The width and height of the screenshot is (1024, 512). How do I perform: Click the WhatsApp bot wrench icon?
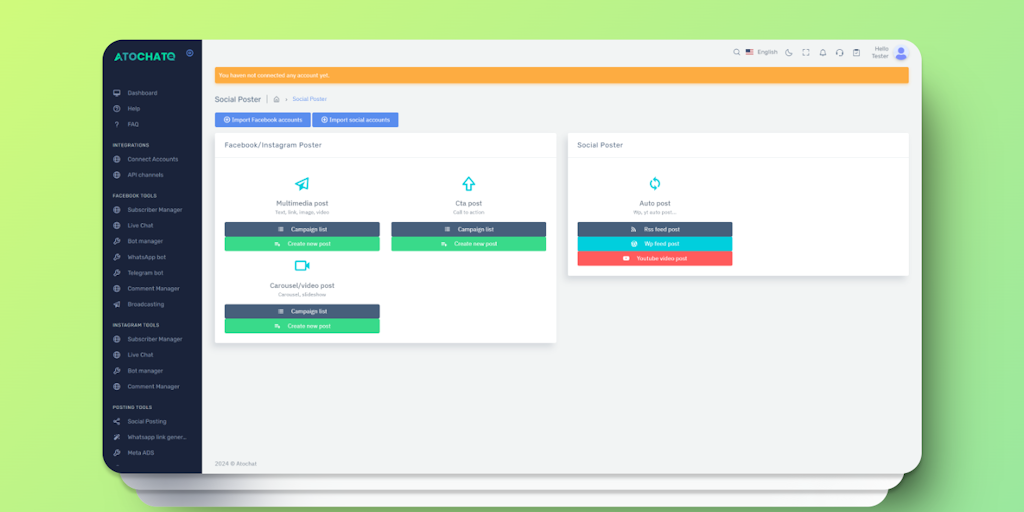116,257
